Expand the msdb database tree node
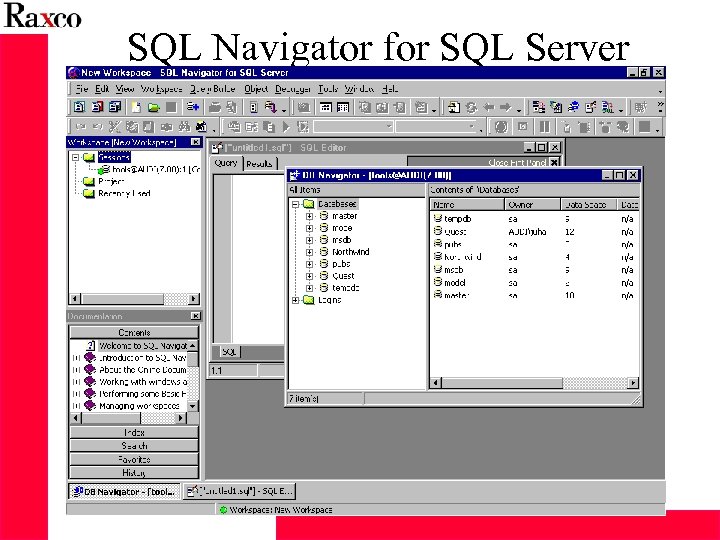720x540 pixels. click(309, 240)
